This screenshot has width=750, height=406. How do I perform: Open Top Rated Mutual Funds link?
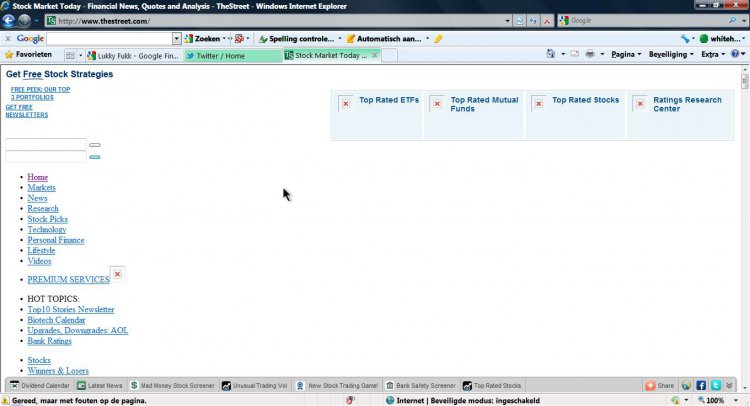(x=484, y=104)
